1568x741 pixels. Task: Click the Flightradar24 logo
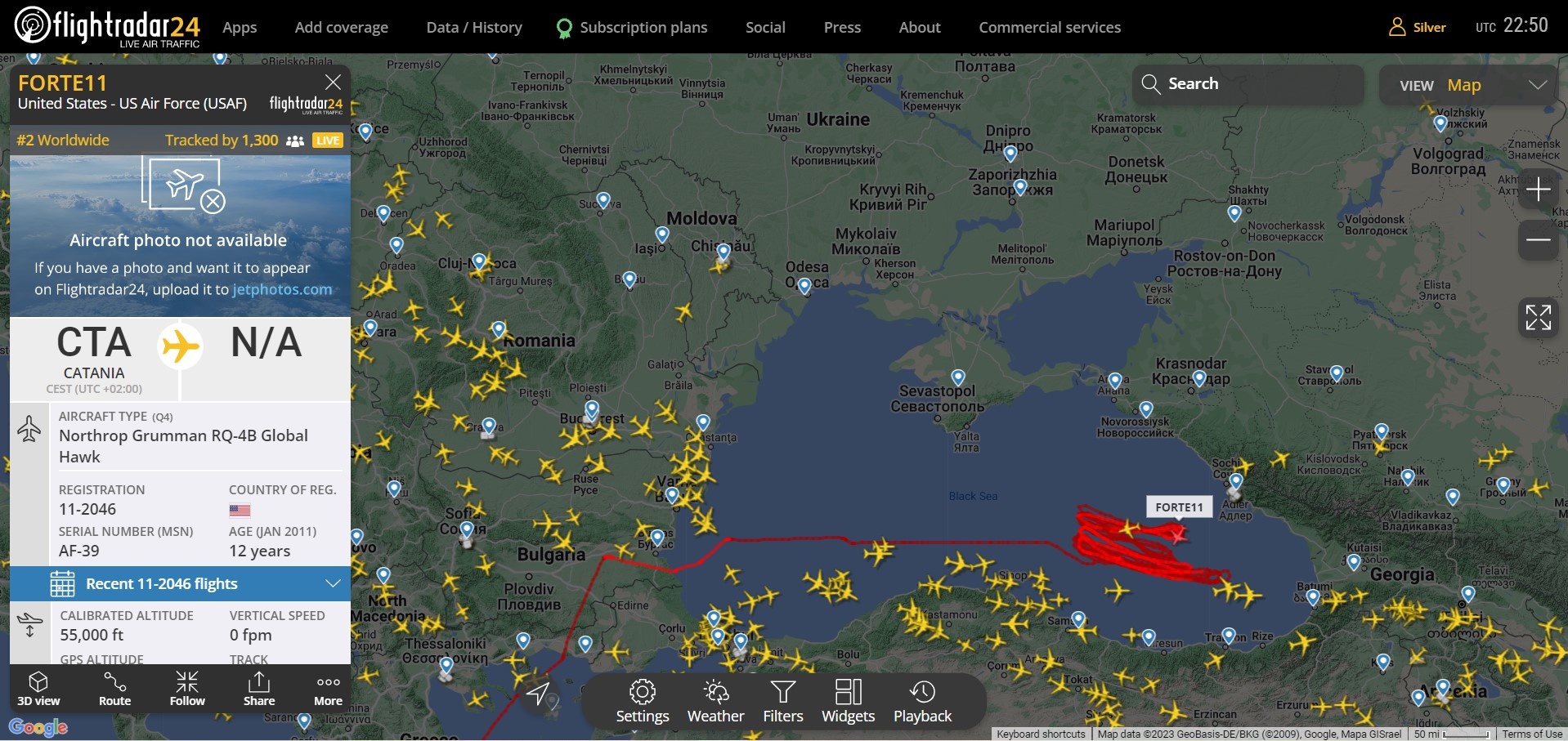107,26
